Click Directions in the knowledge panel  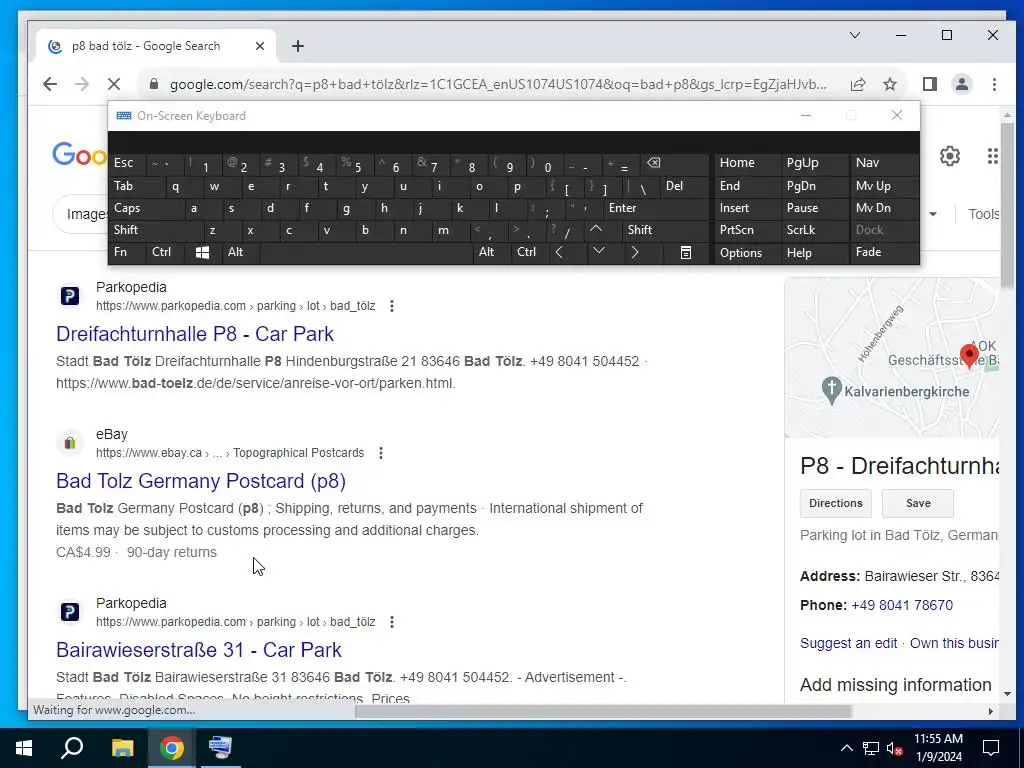point(835,503)
